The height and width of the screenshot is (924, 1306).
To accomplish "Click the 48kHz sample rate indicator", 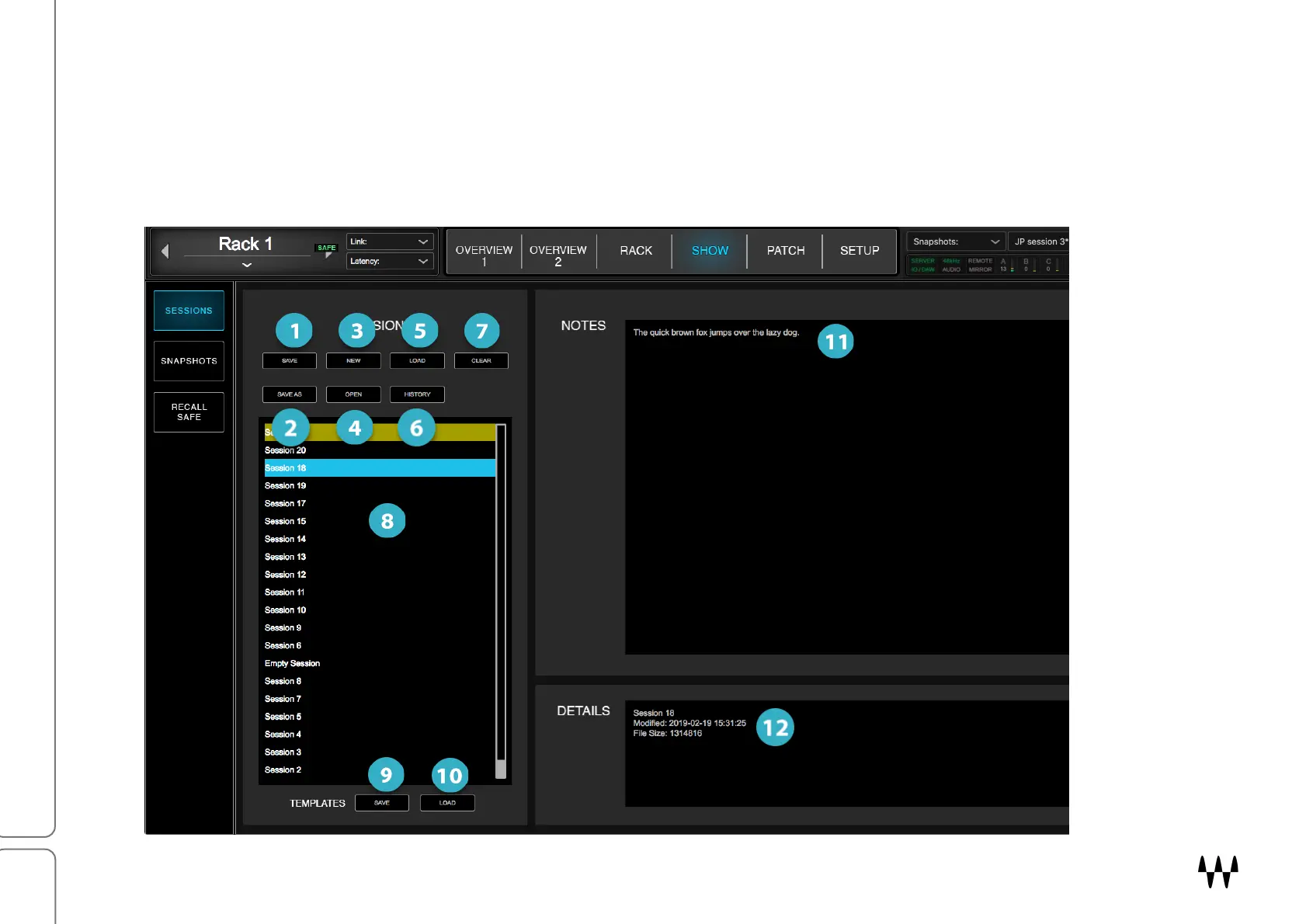I will pyautogui.click(x=951, y=261).
